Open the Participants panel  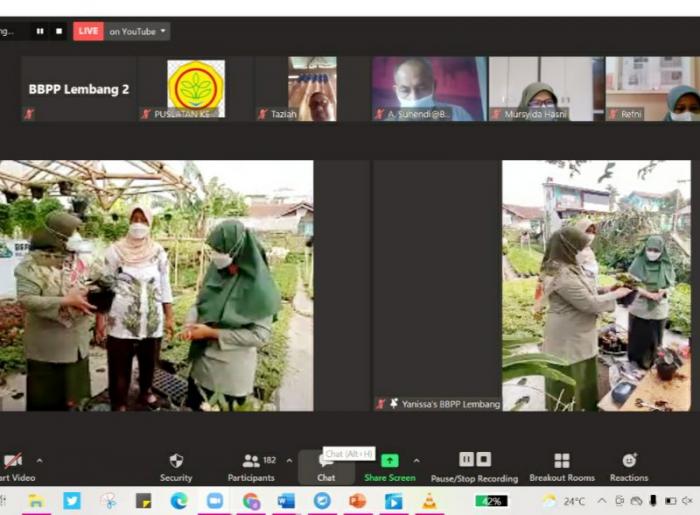[251, 465]
